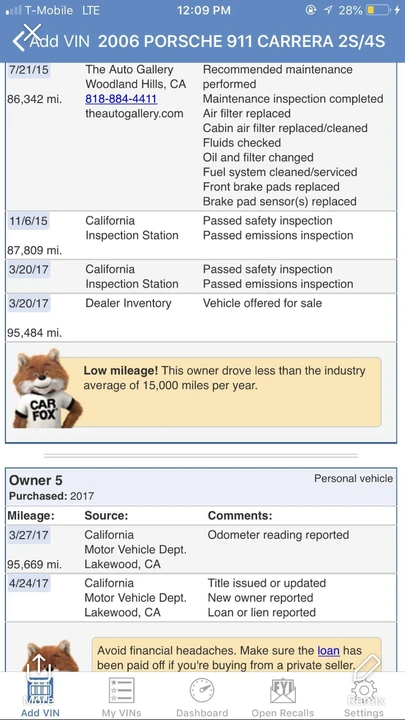405x720 pixels.
Task: Call the 818-884-4411 phone link
Action: pos(121,99)
